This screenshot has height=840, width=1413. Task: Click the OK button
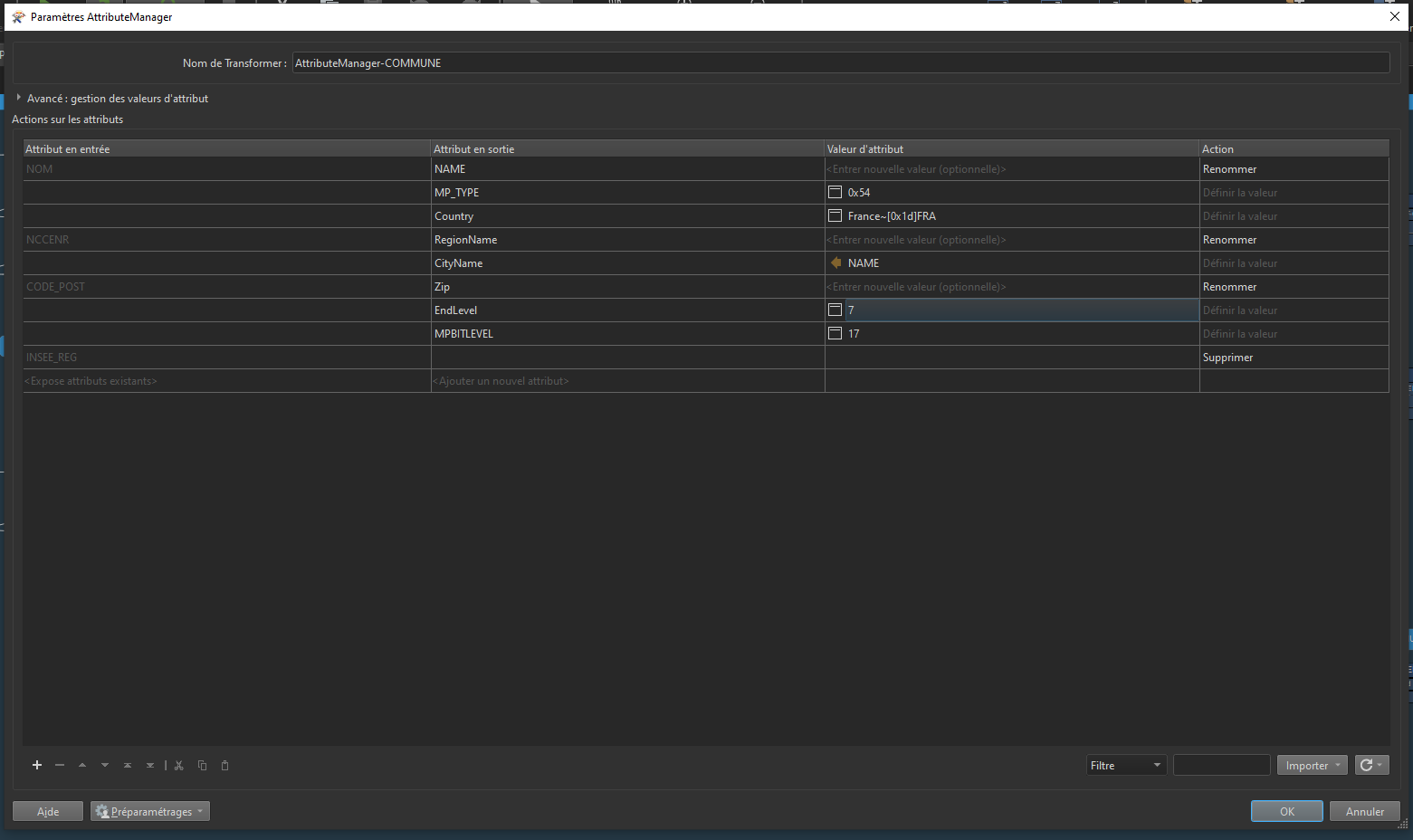pos(1287,811)
